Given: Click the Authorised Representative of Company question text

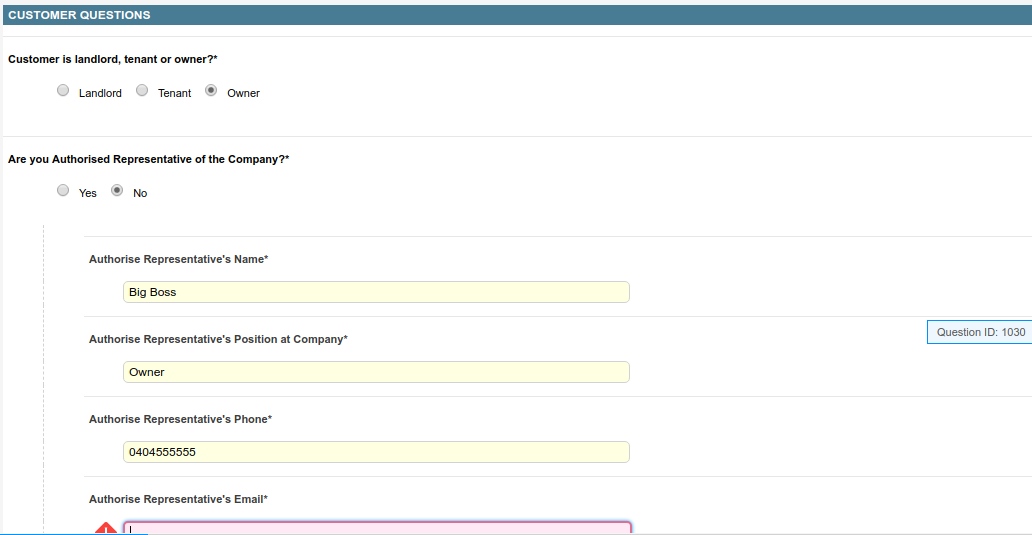Looking at the screenshot, I should (x=148, y=159).
